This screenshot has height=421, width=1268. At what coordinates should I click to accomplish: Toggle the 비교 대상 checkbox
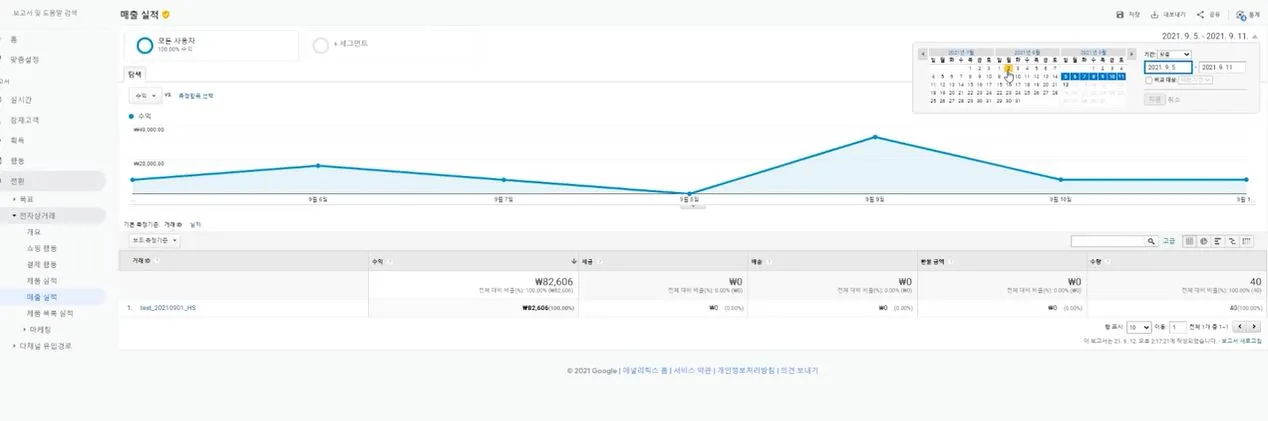[1149, 80]
